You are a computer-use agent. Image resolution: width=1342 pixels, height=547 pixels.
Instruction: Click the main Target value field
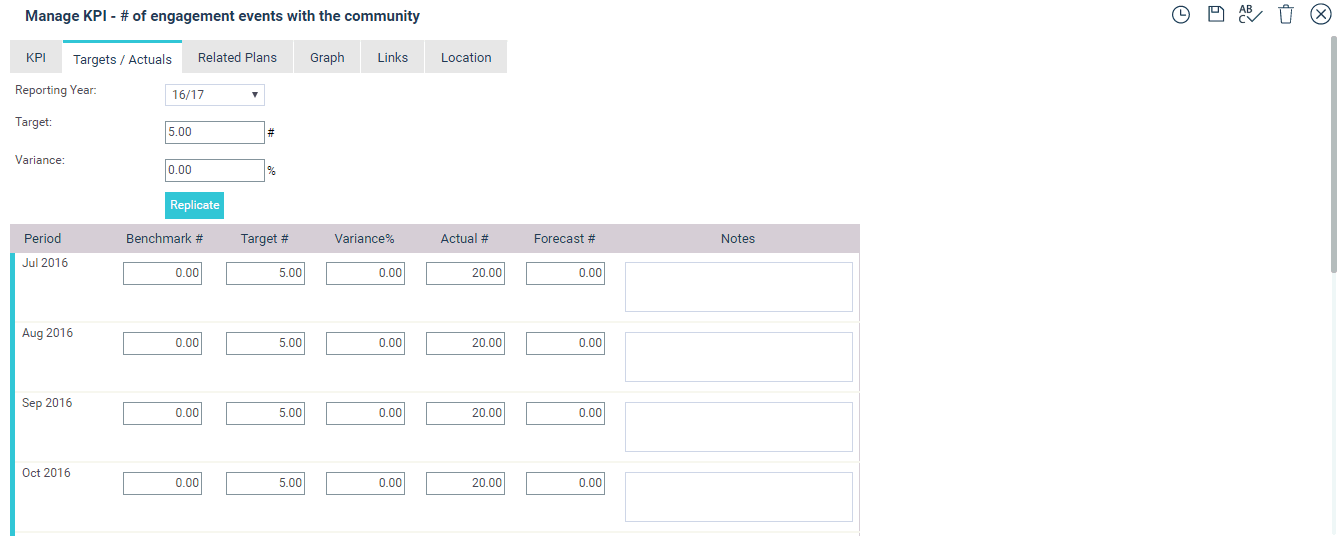(215, 132)
